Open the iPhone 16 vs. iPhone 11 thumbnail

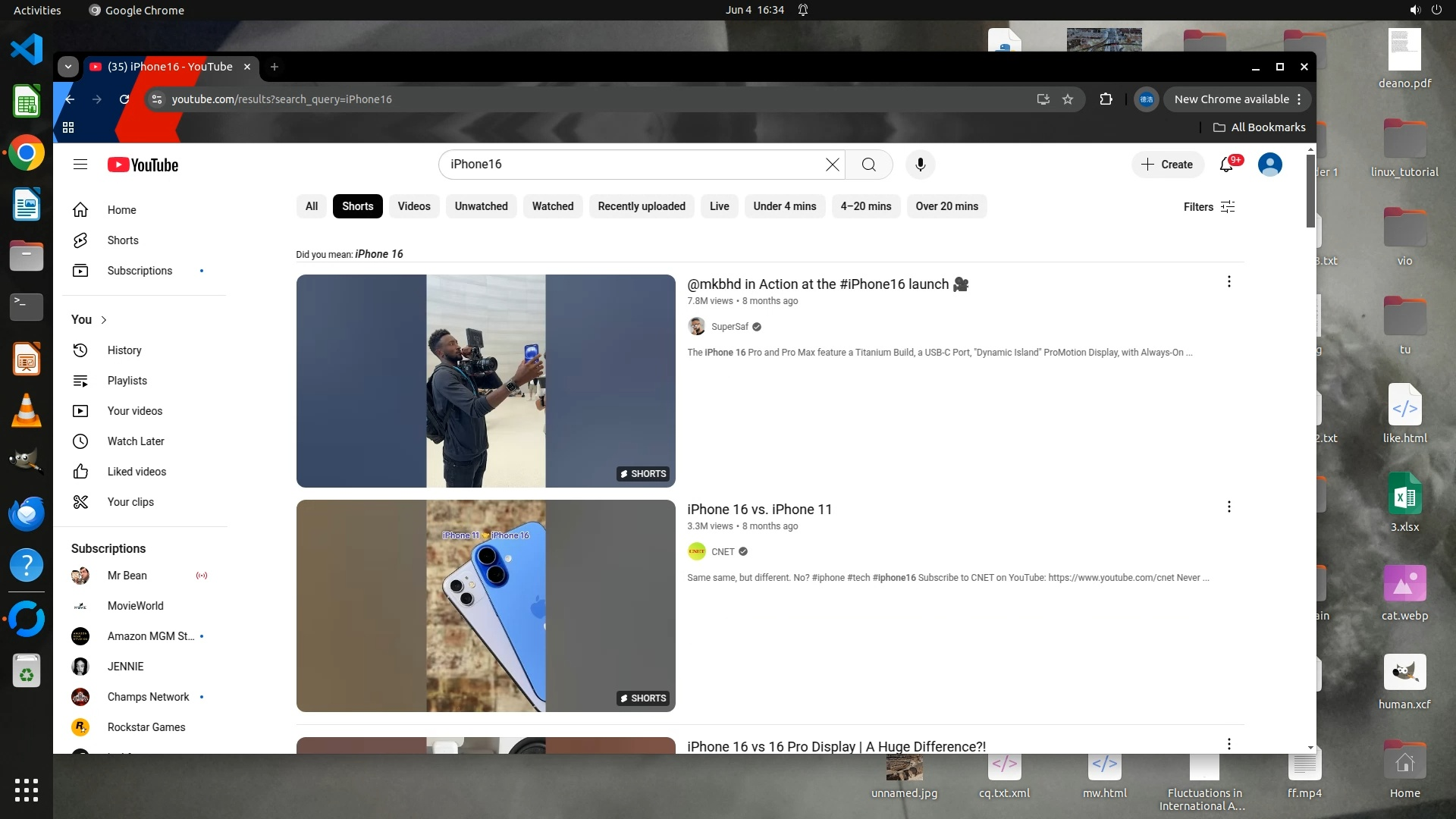tap(485, 605)
